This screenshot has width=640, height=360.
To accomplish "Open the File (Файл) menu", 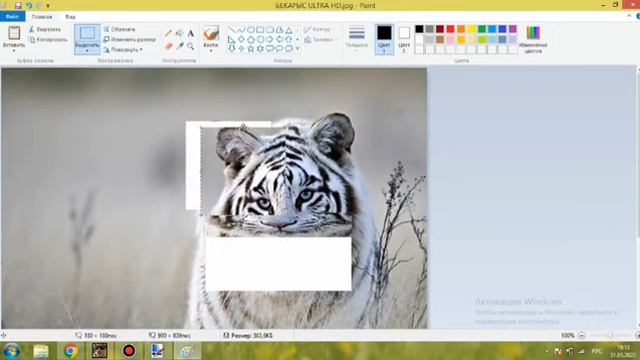I will [12, 17].
